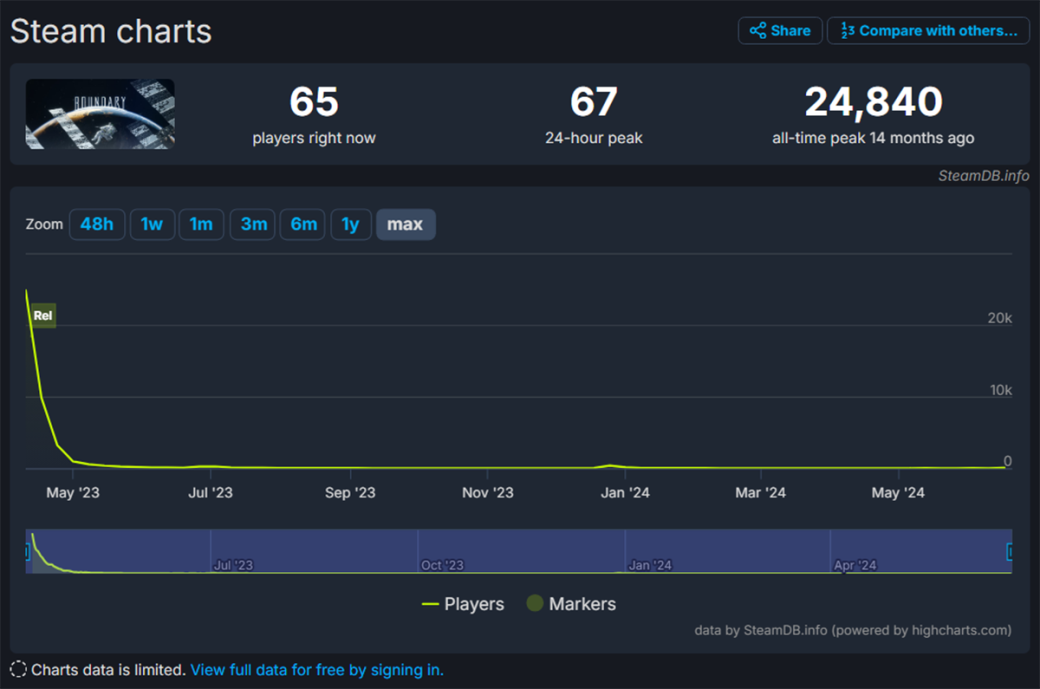The height and width of the screenshot is (689, 1040).
Task: Select the max zoom range
Action: point(405,224)
